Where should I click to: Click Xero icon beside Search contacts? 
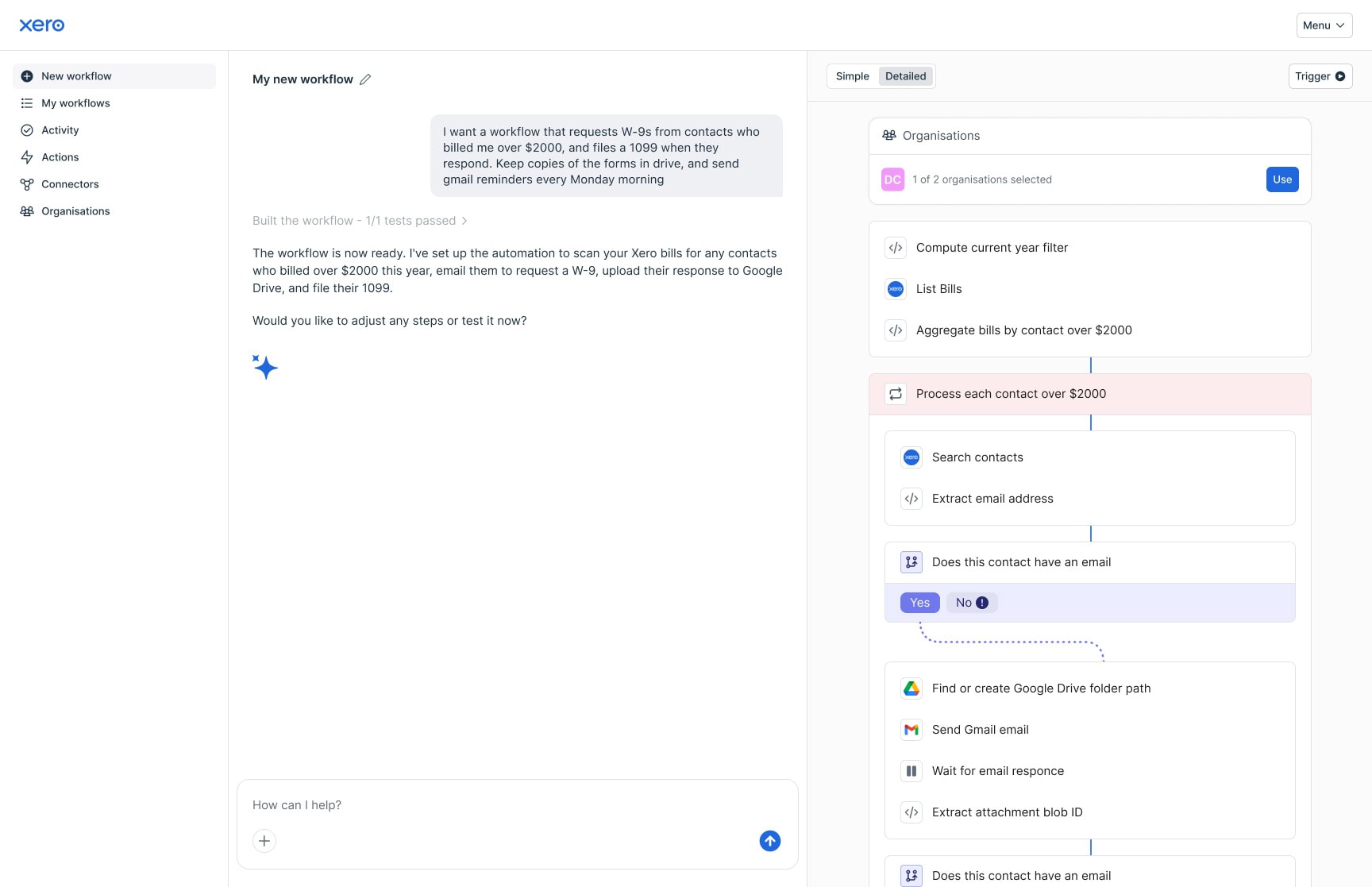(911, 457)
